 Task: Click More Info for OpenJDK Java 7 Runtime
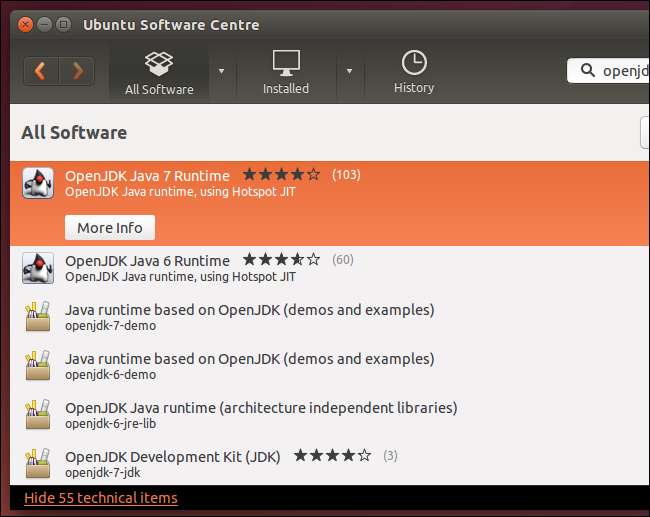pos(110,228)
